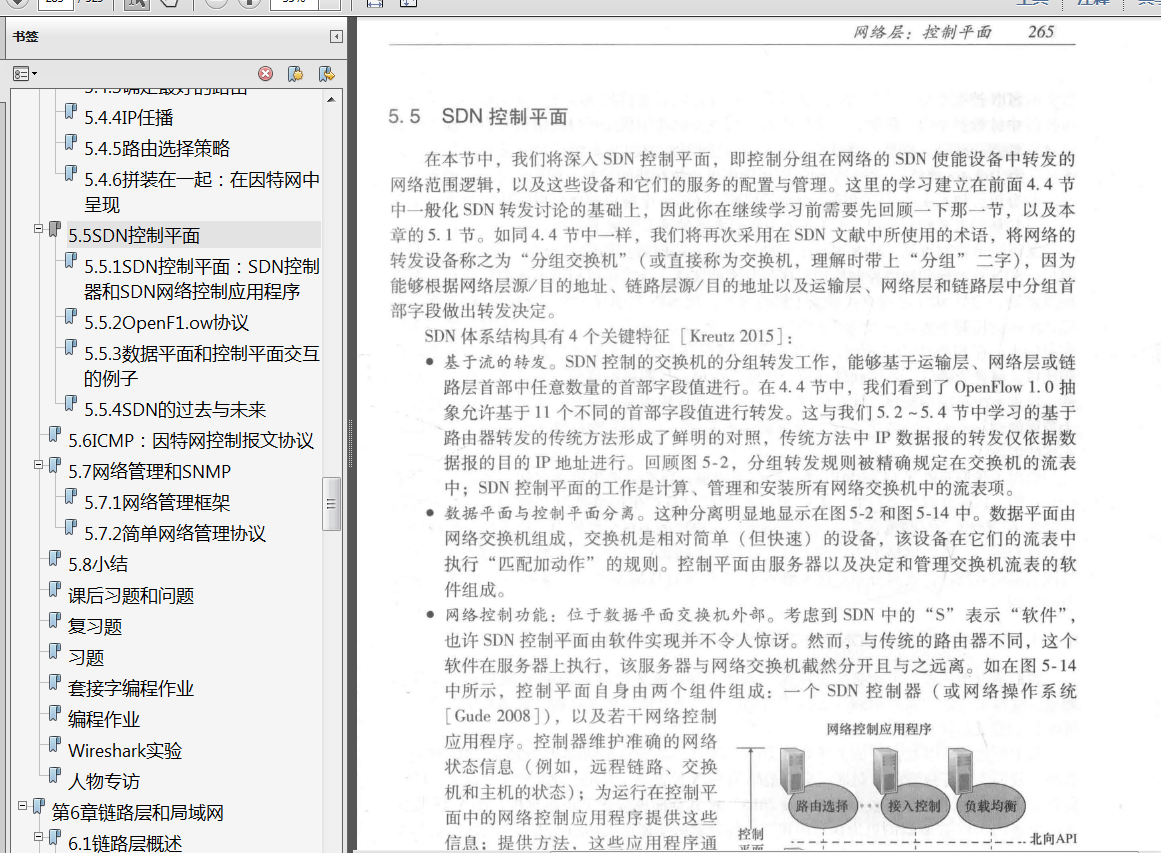Screen dimensions: 1161x853
Task: Click the 路由选择 oval in the figure
Action: pos(822,806)
